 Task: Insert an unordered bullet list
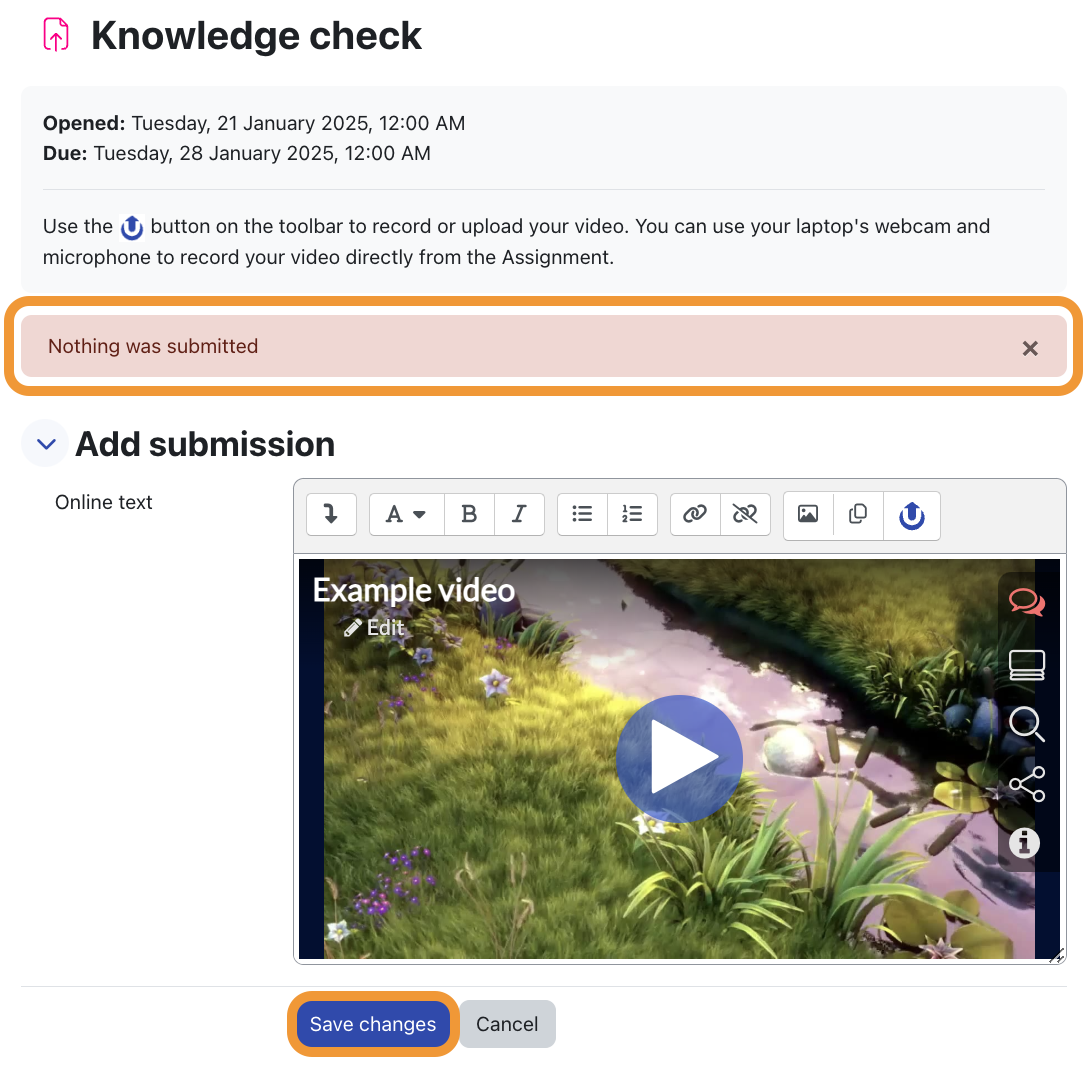[583, 514]
